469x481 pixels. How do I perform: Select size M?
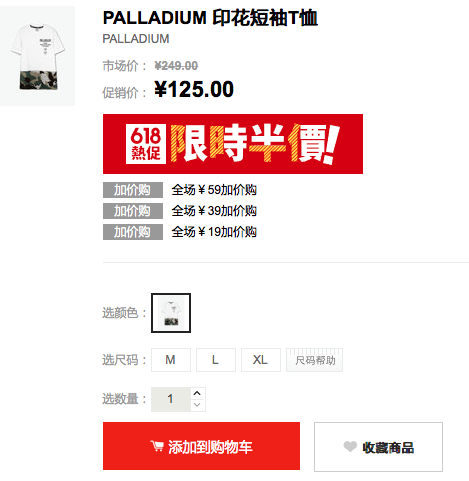[x=171, y=360]
